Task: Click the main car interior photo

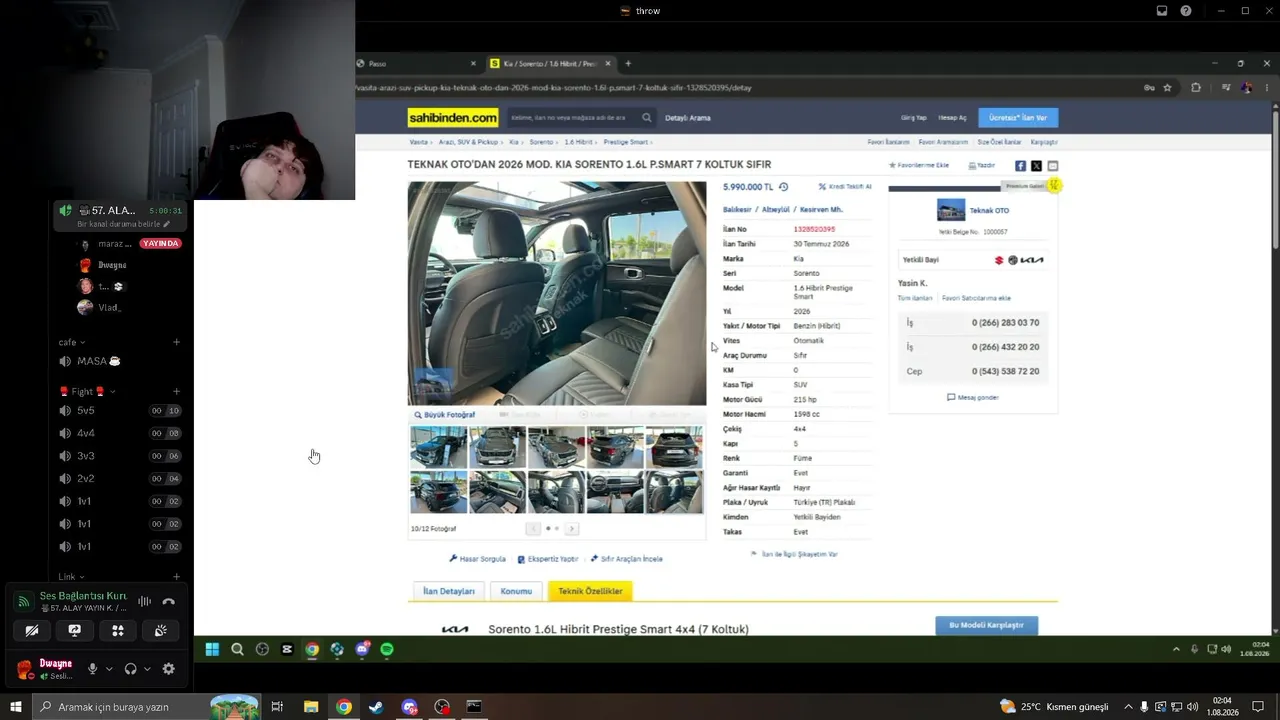Action: pyautogui.click(x=557, y=293)
